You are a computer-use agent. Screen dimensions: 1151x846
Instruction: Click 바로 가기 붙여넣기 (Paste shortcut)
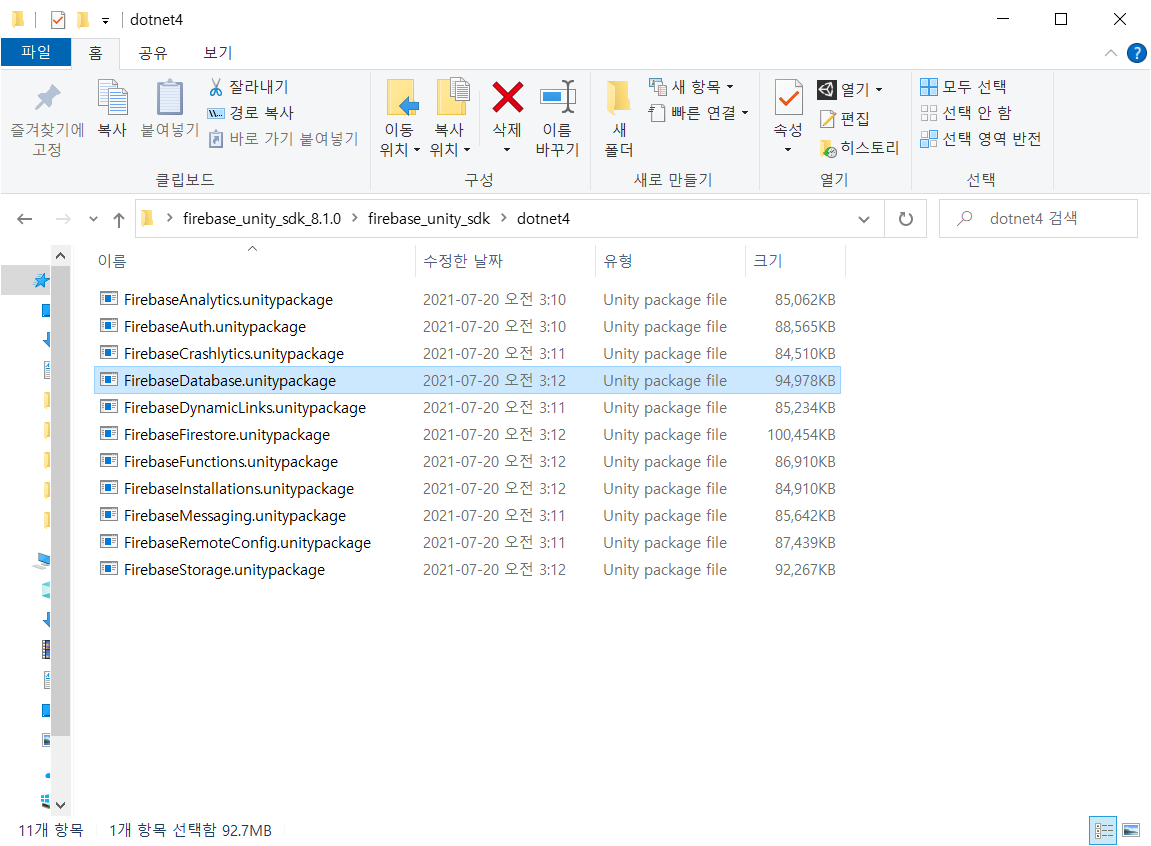[x=284, y=139]
